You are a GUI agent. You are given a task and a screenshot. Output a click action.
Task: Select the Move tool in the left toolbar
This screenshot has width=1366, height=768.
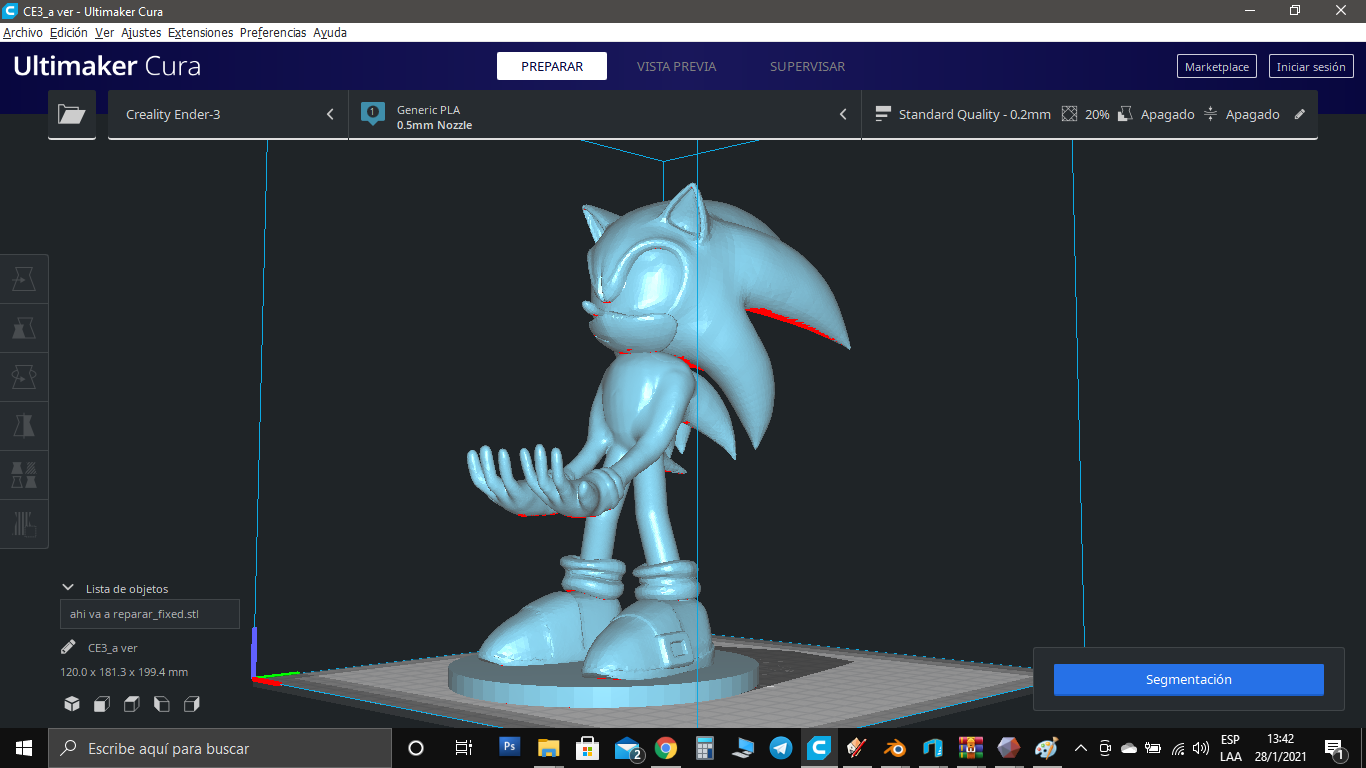(24, 279)
